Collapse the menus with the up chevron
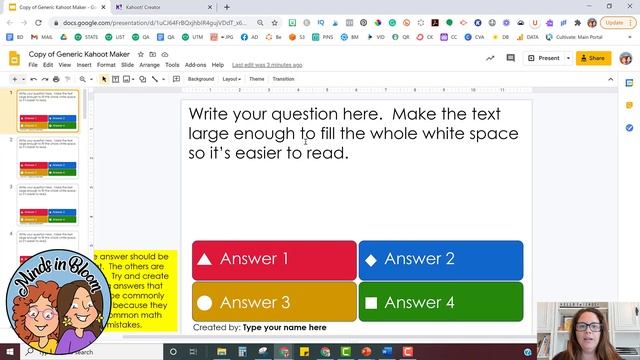This screenshot has width=640, height=360. (611, 80)
